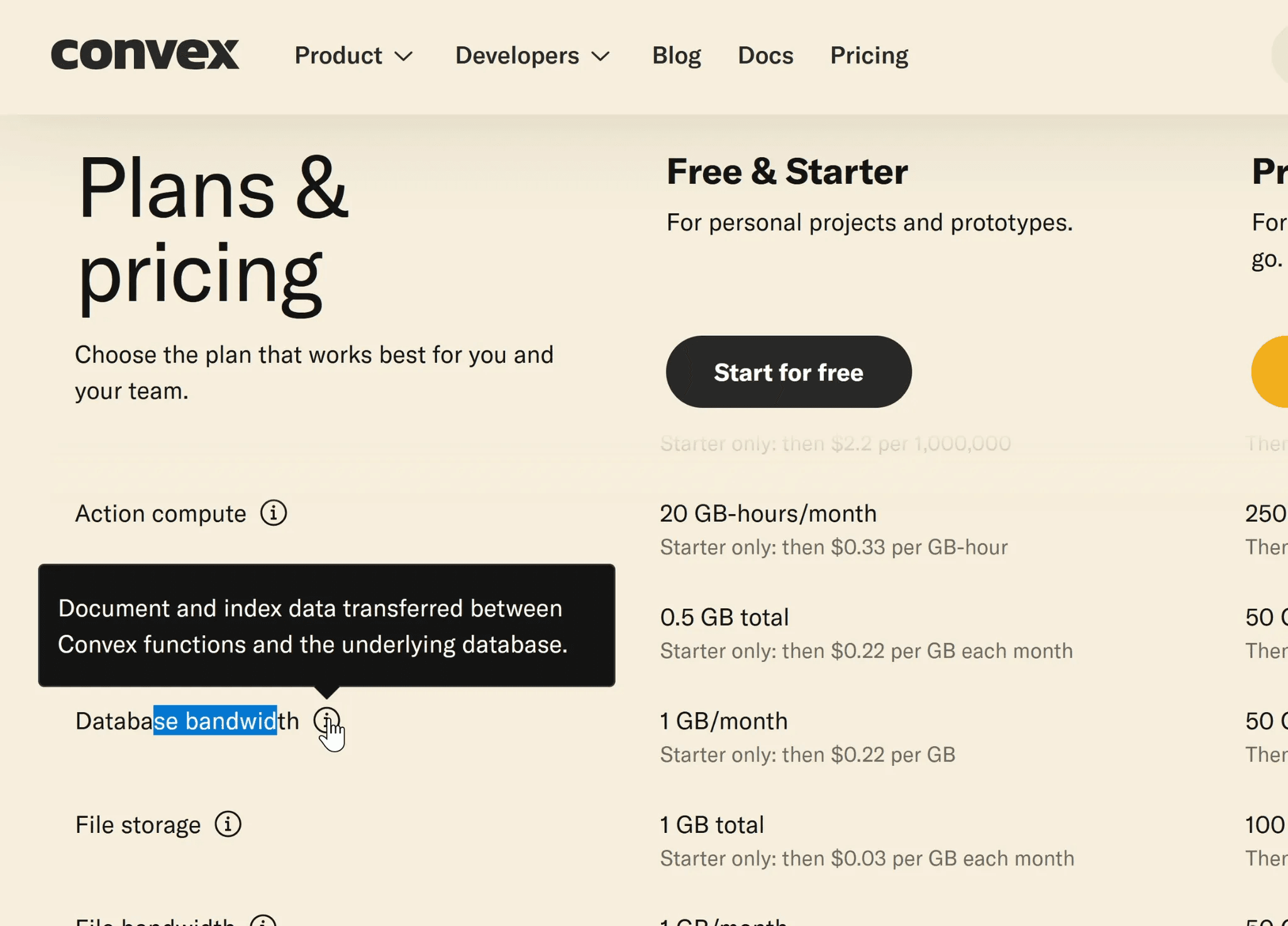Click the 20 GB-hours/month value
The width and height of the screenshot is (1288, 926).
pyautogui.click(x=768, y=514)
